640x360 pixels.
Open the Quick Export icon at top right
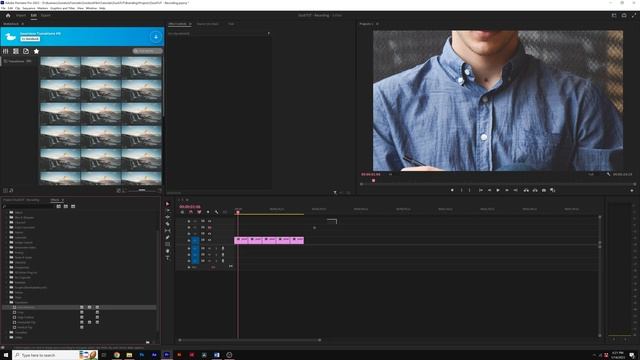pyautogui.click(x=624, y=16)
